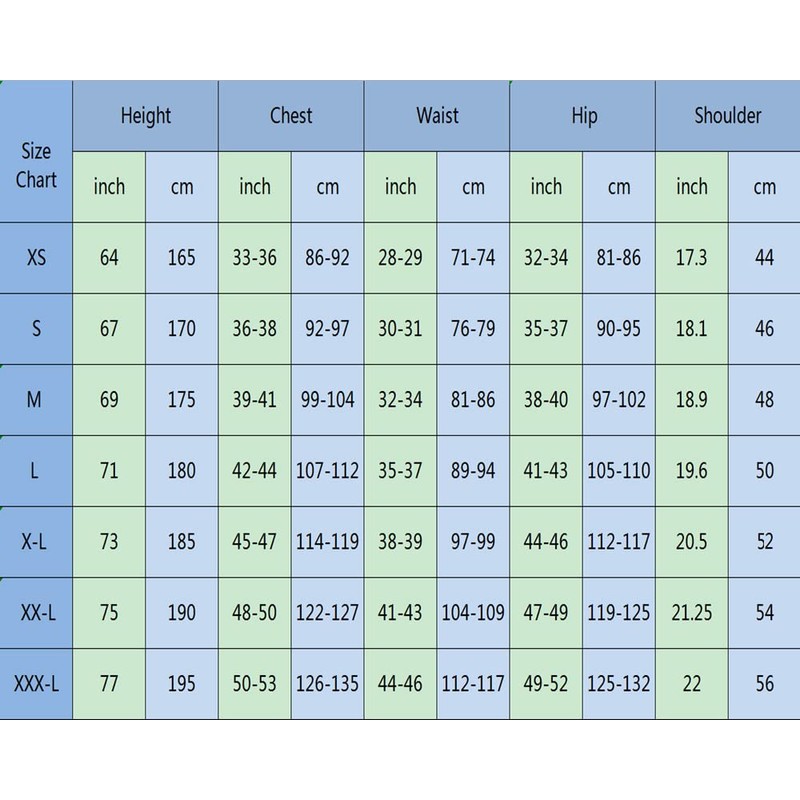Screen dimensions: 800x800
Task: Select the 125-132 hip cm cell
Action: tap(619, 684)
